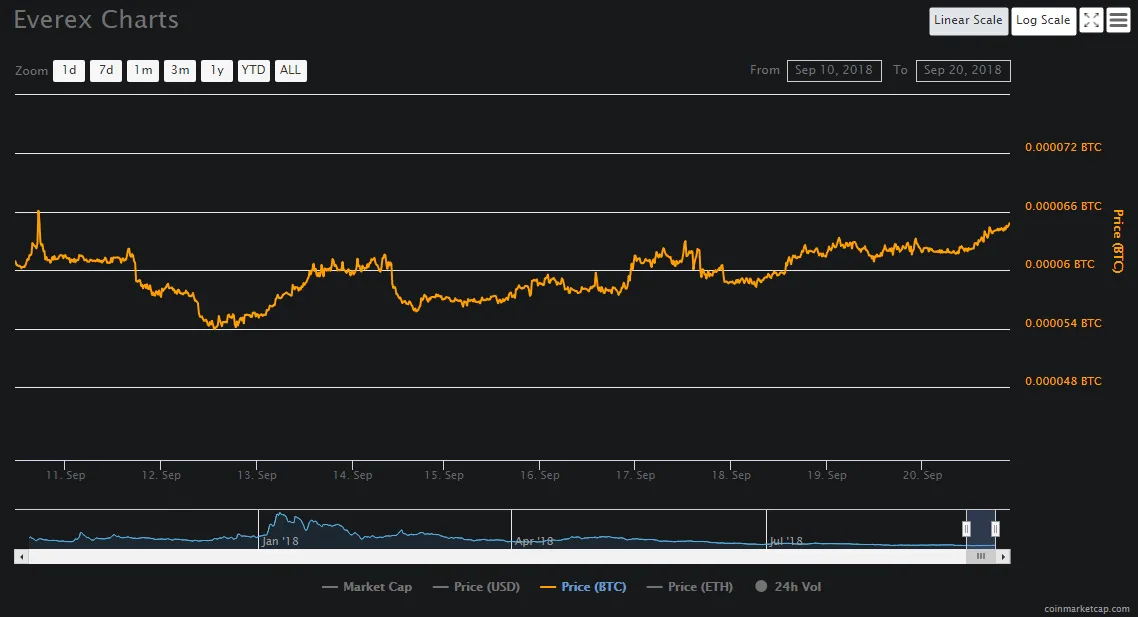The height and width of the screenshot is (617, 1138).
Task: Set zoom range to 3m
Action: (180, 70)
